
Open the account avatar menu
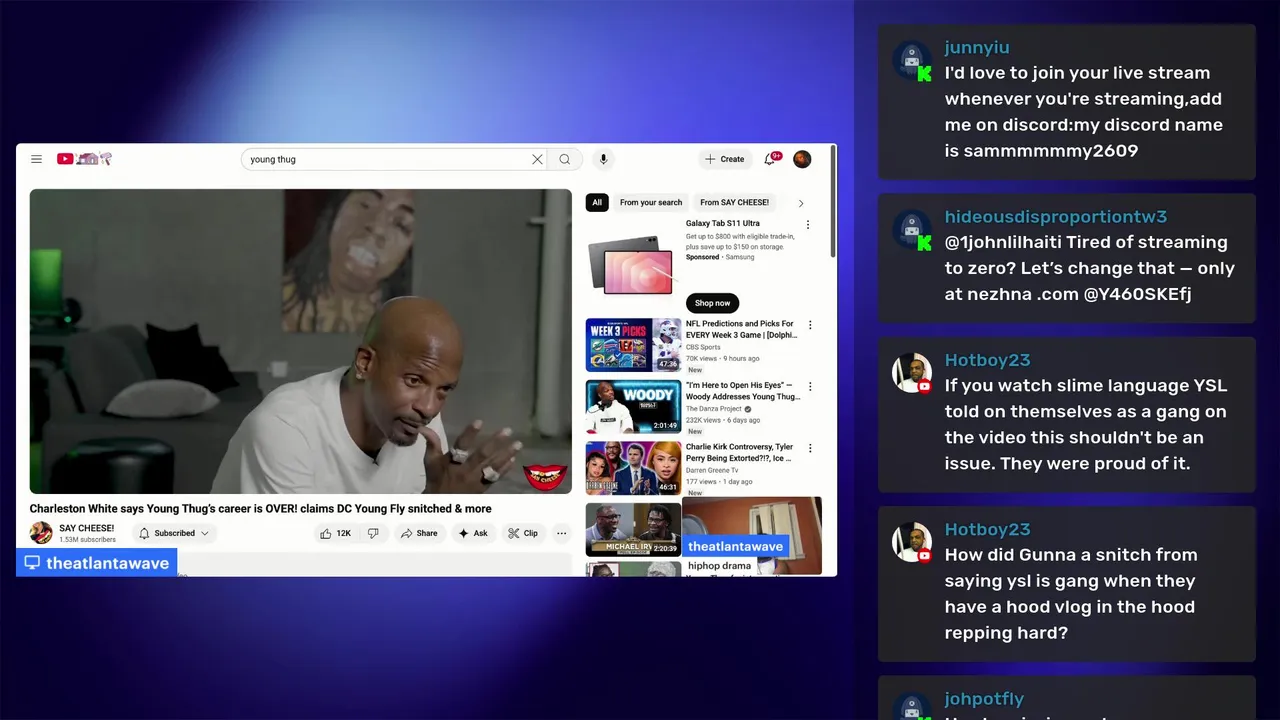pos(802,159)
